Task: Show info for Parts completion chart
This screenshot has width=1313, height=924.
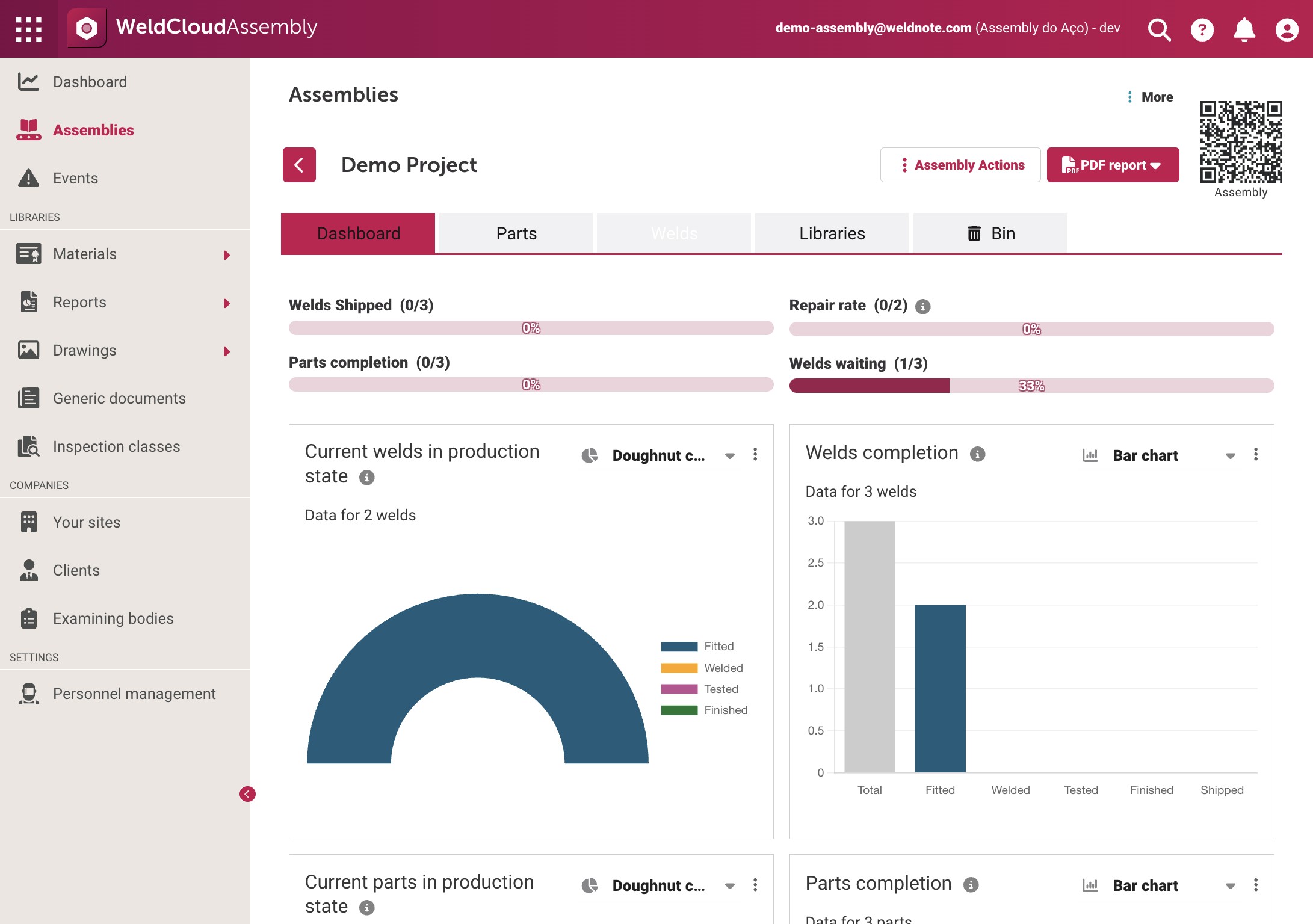Action: point(971,885)
